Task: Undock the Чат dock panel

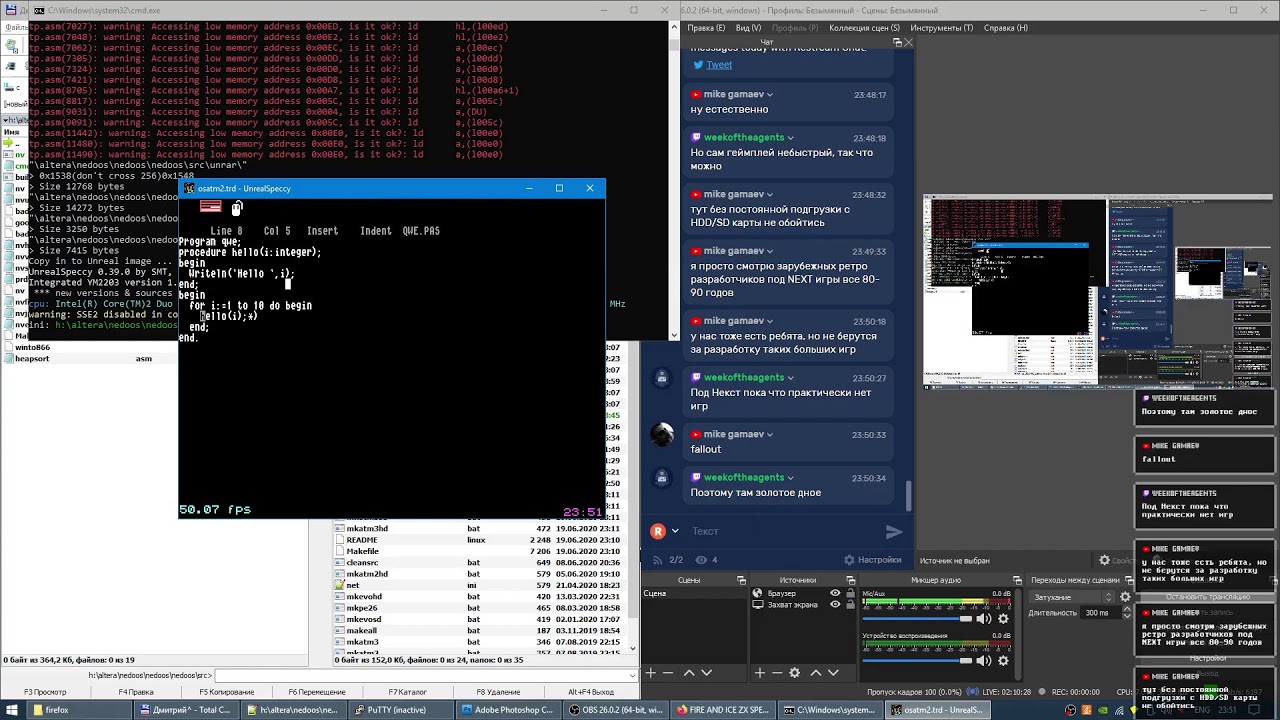Action: pos(897,42)
